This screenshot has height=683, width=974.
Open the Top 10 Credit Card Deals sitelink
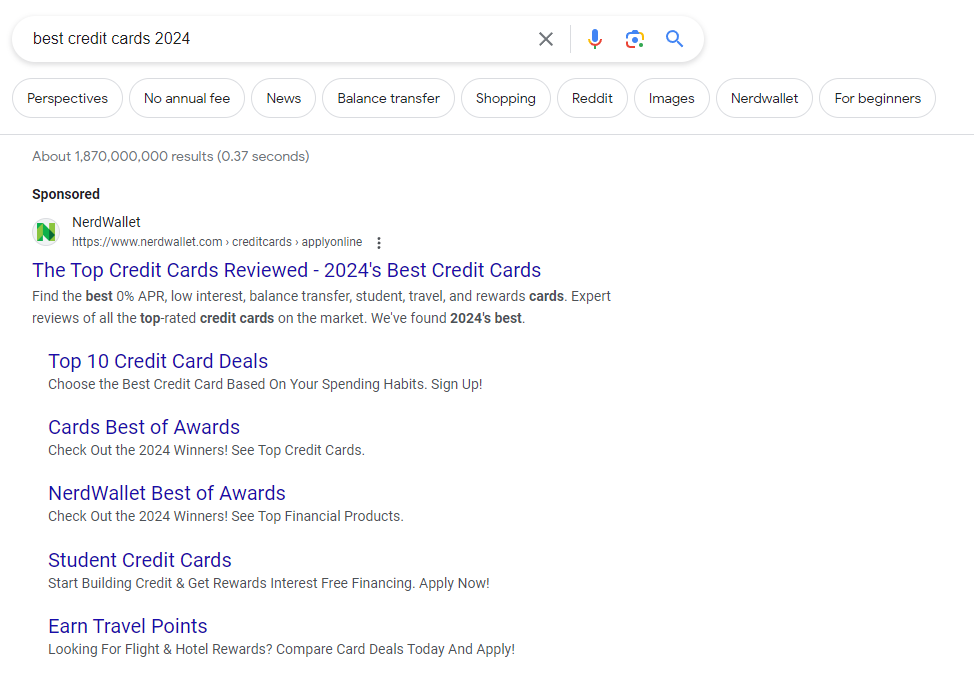(x=158, y=361)
